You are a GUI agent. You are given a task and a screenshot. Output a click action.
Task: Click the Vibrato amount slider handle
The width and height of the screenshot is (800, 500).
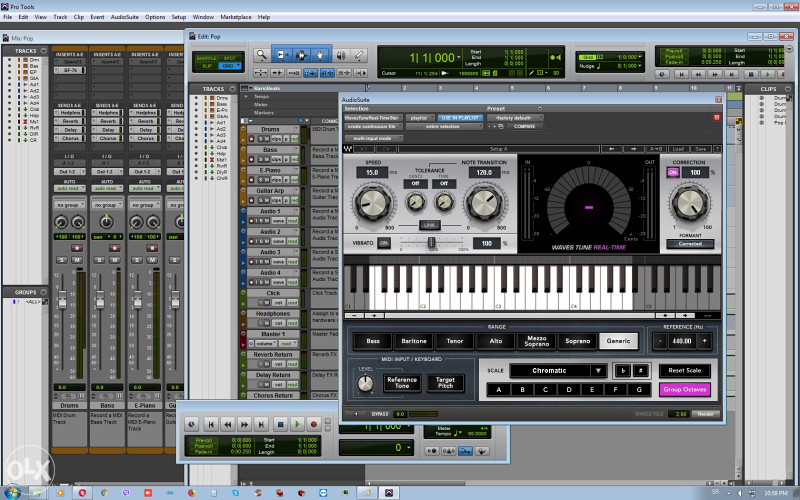click(431, 242)
